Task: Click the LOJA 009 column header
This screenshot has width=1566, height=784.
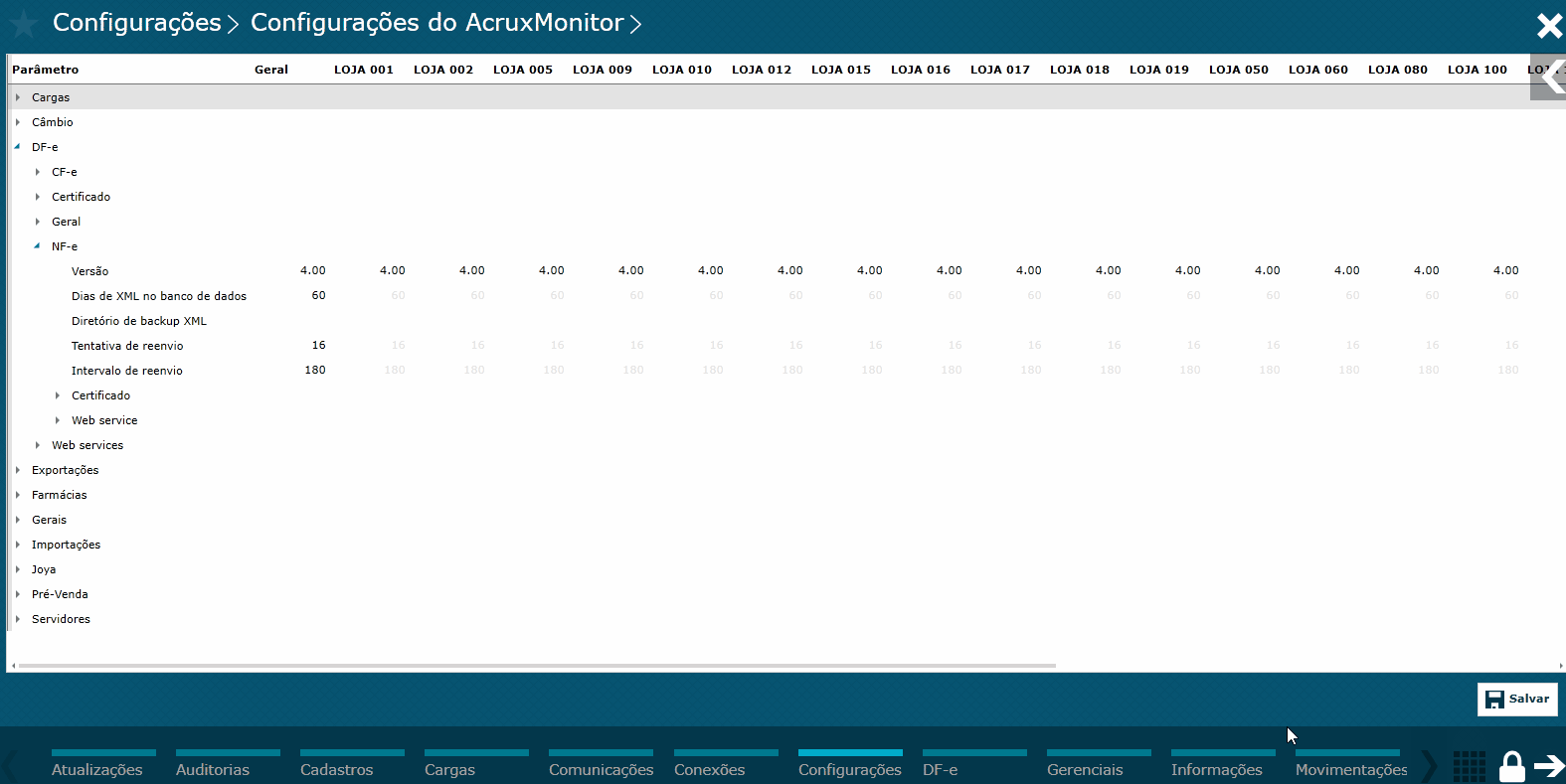Action: pyautogui.click(x=603, y=70)
